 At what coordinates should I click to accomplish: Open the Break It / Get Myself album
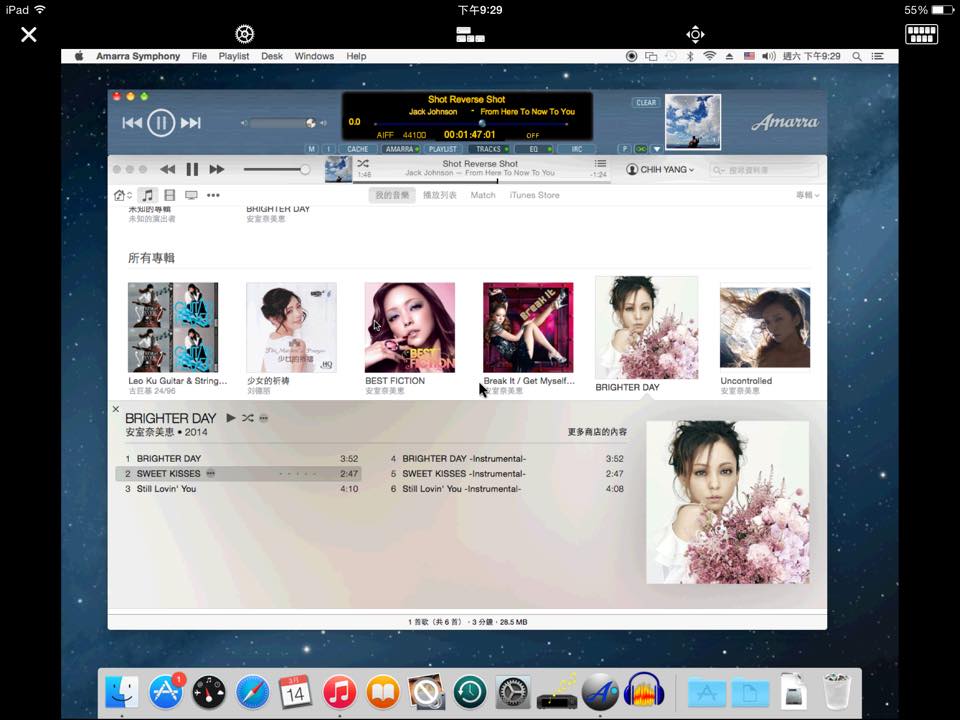click(528, 328)
